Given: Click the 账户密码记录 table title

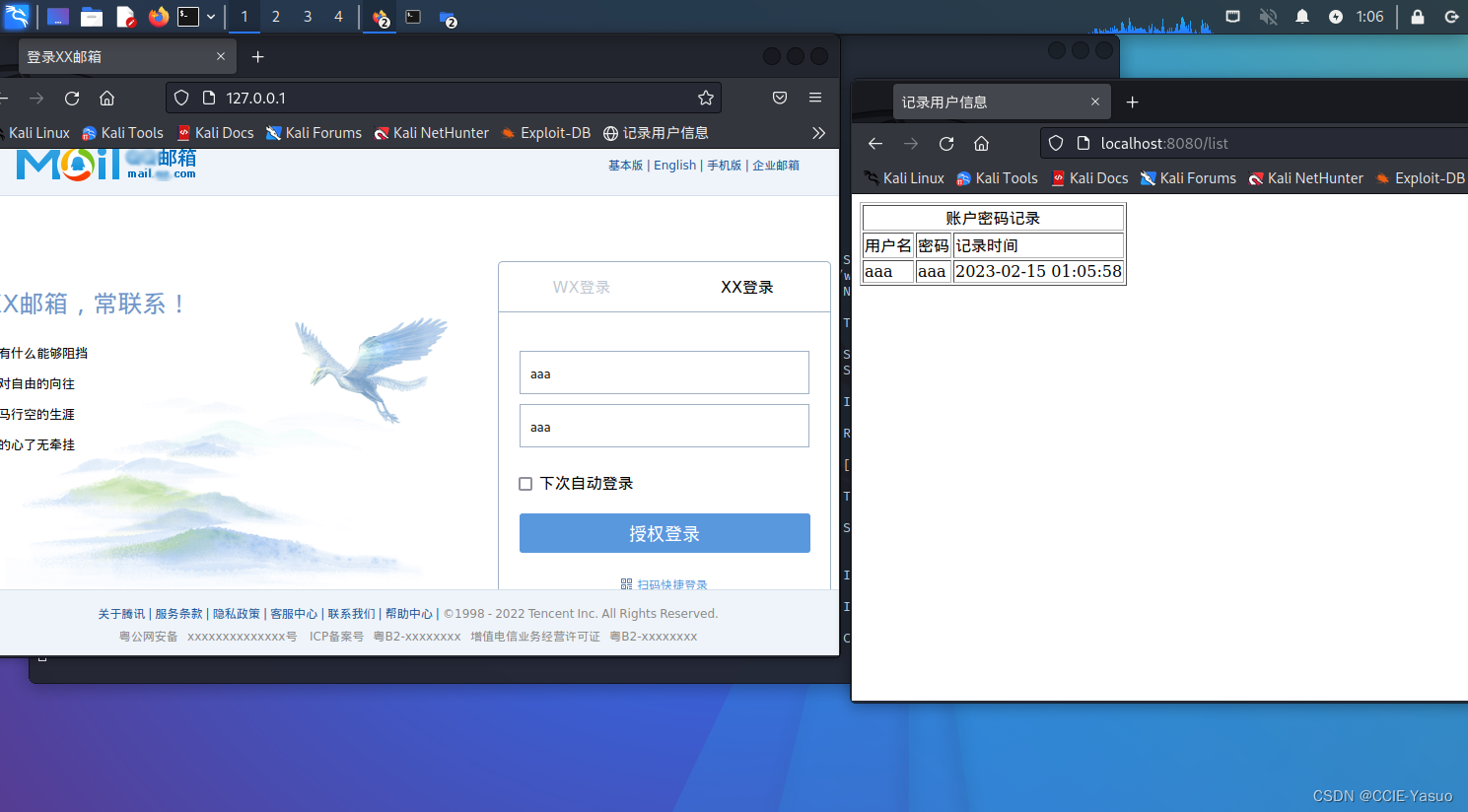Looking at the screenshot, I should coord(993,218).
